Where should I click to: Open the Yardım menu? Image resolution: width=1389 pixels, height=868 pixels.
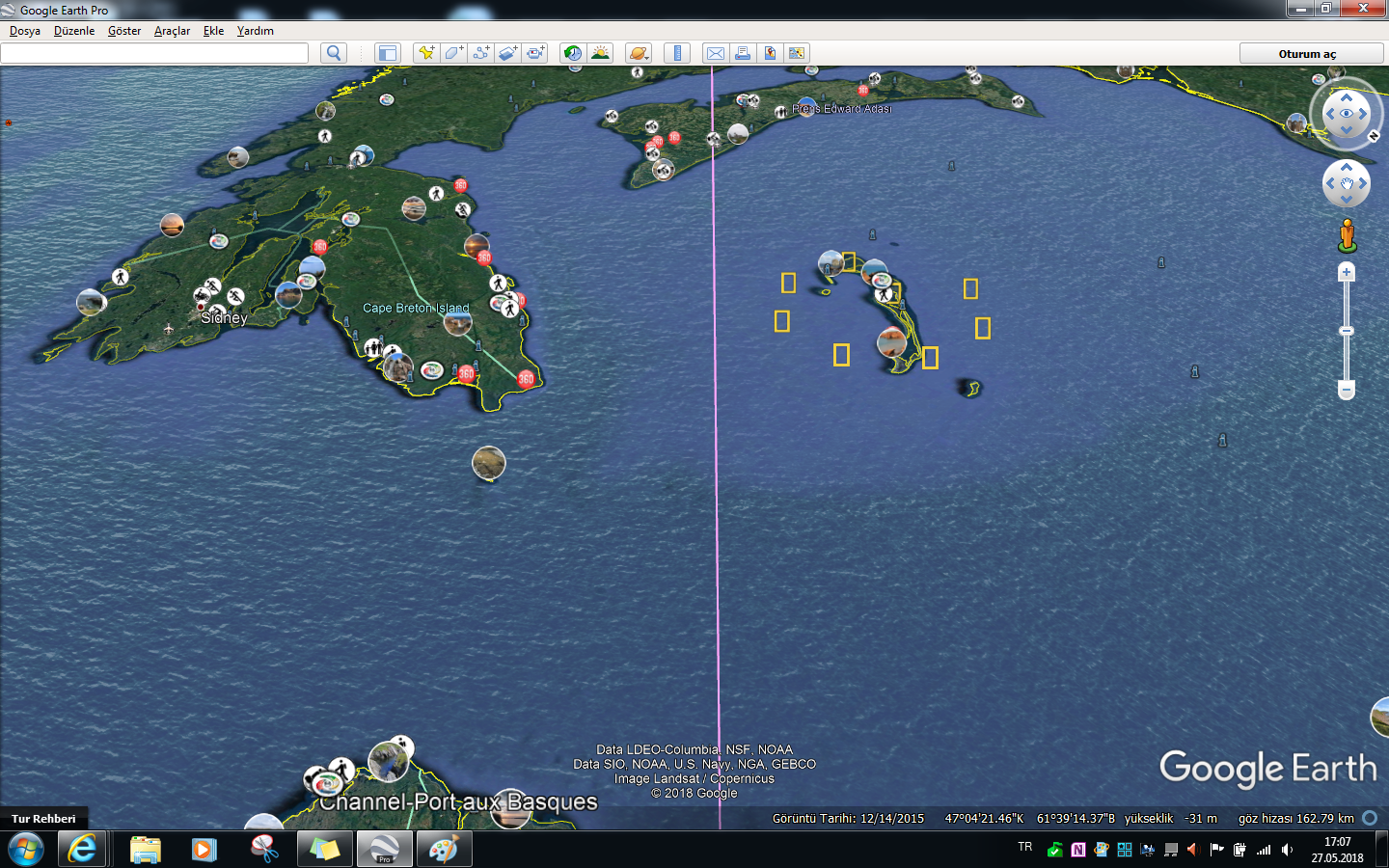point(256,31)
